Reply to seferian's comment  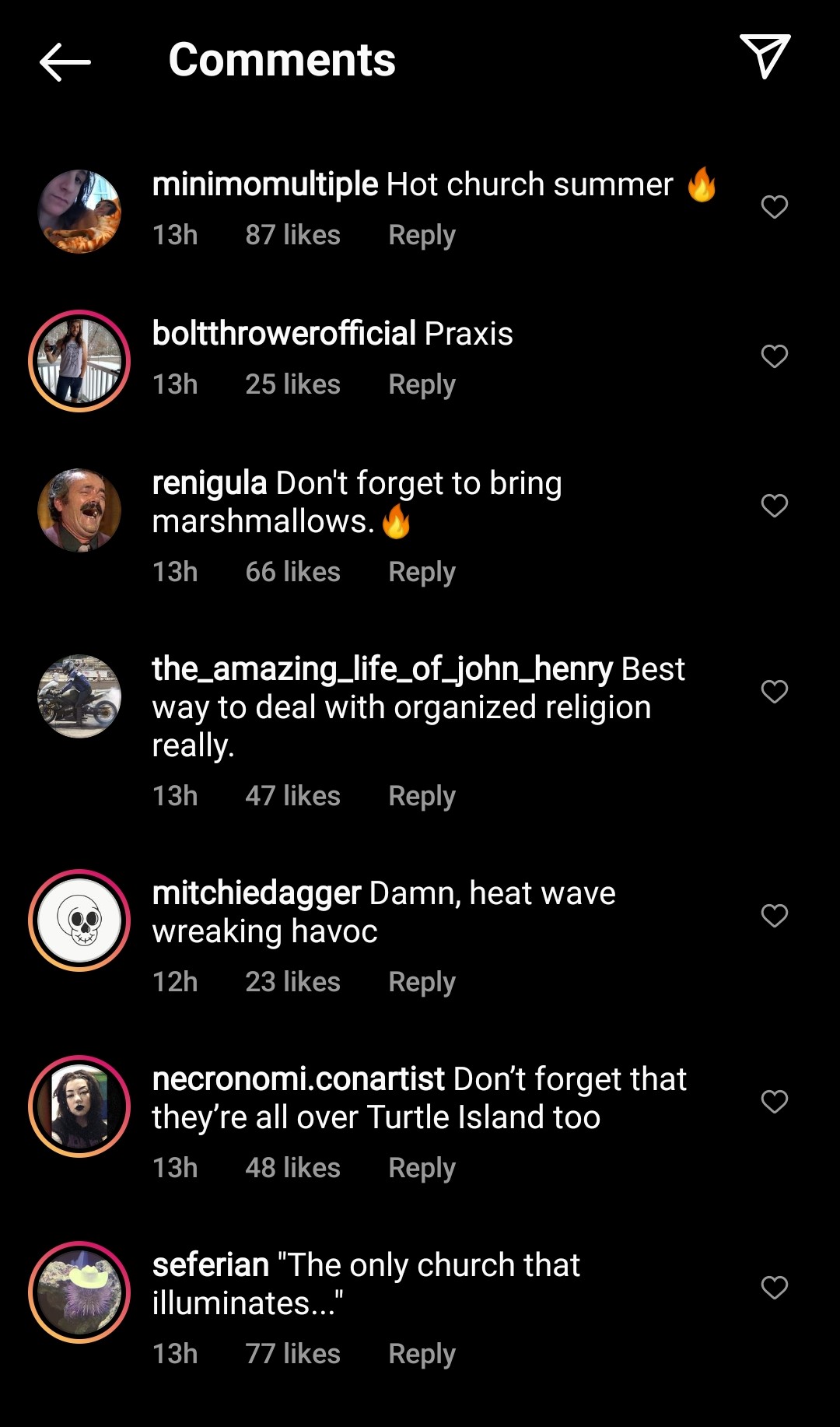(x=422, y=1354)
